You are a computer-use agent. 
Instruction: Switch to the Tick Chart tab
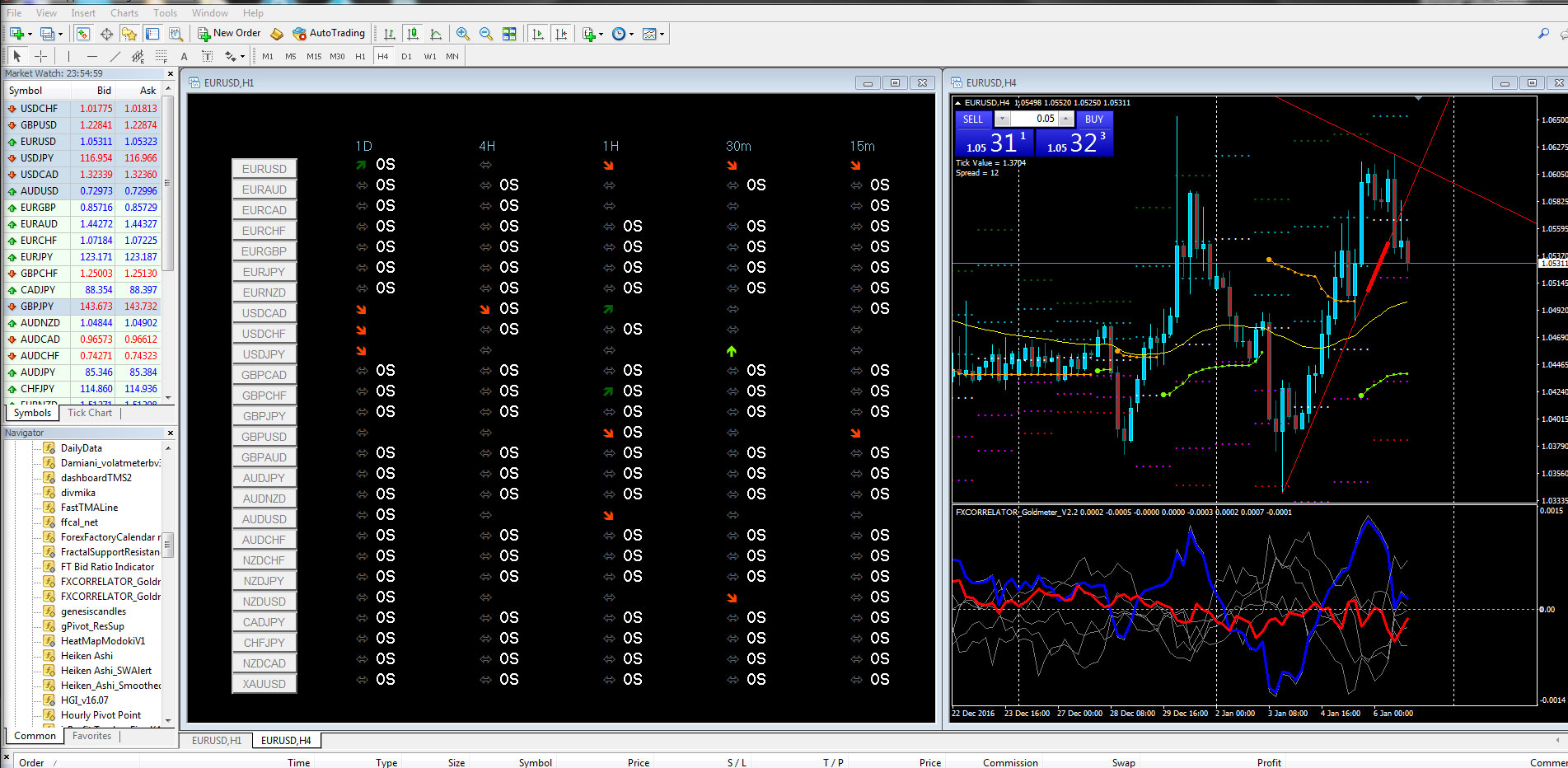coord(89,413)
